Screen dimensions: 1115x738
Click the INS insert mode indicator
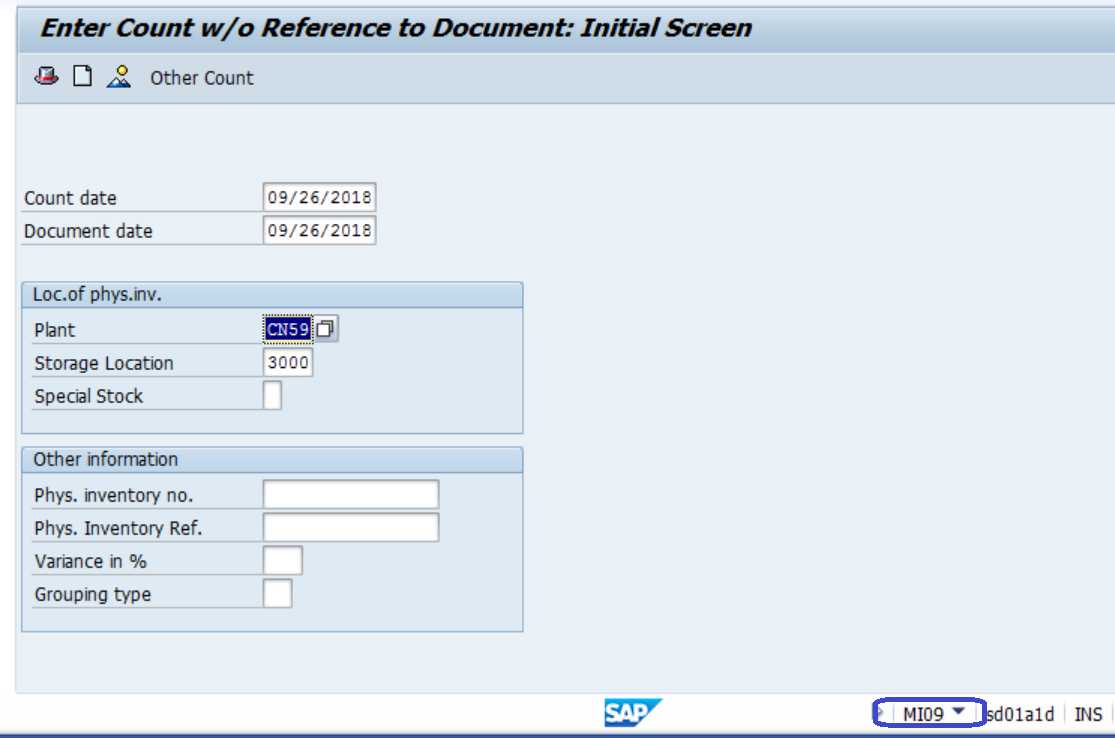[x=1088, y=714]
